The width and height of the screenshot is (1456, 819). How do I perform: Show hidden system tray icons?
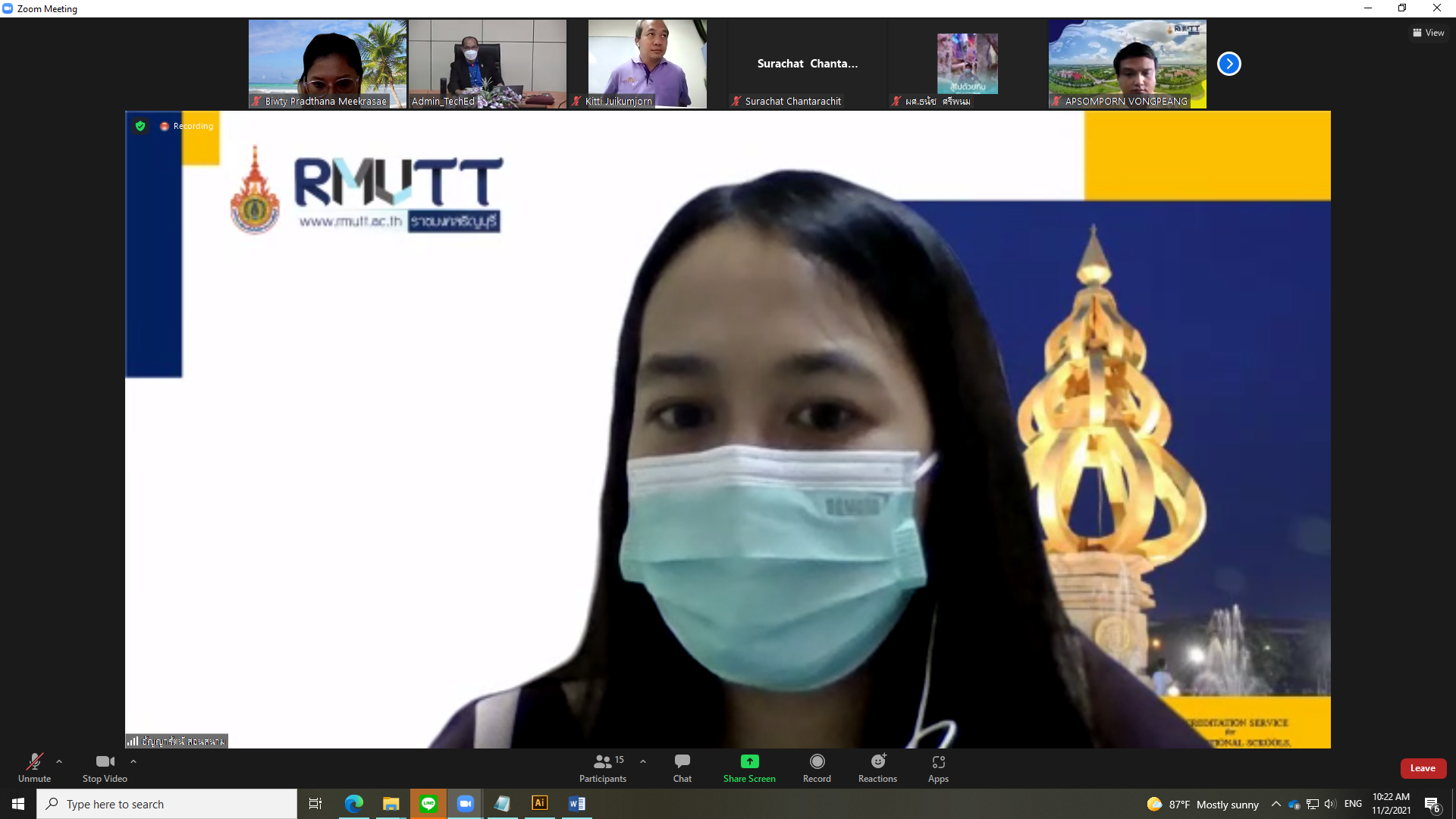point(1276,804)
